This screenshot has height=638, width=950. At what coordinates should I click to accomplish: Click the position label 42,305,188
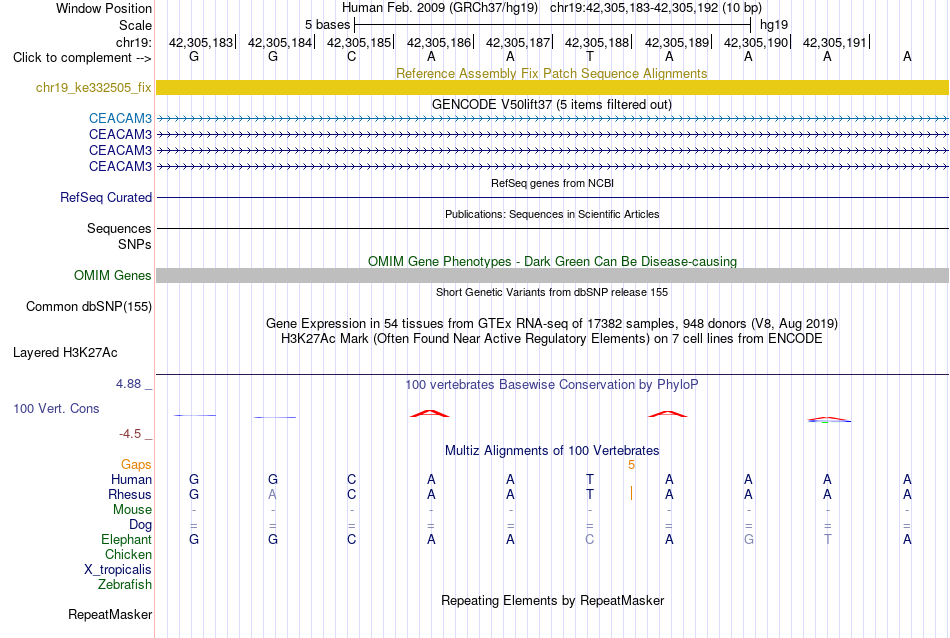click(x=597, y=42)
